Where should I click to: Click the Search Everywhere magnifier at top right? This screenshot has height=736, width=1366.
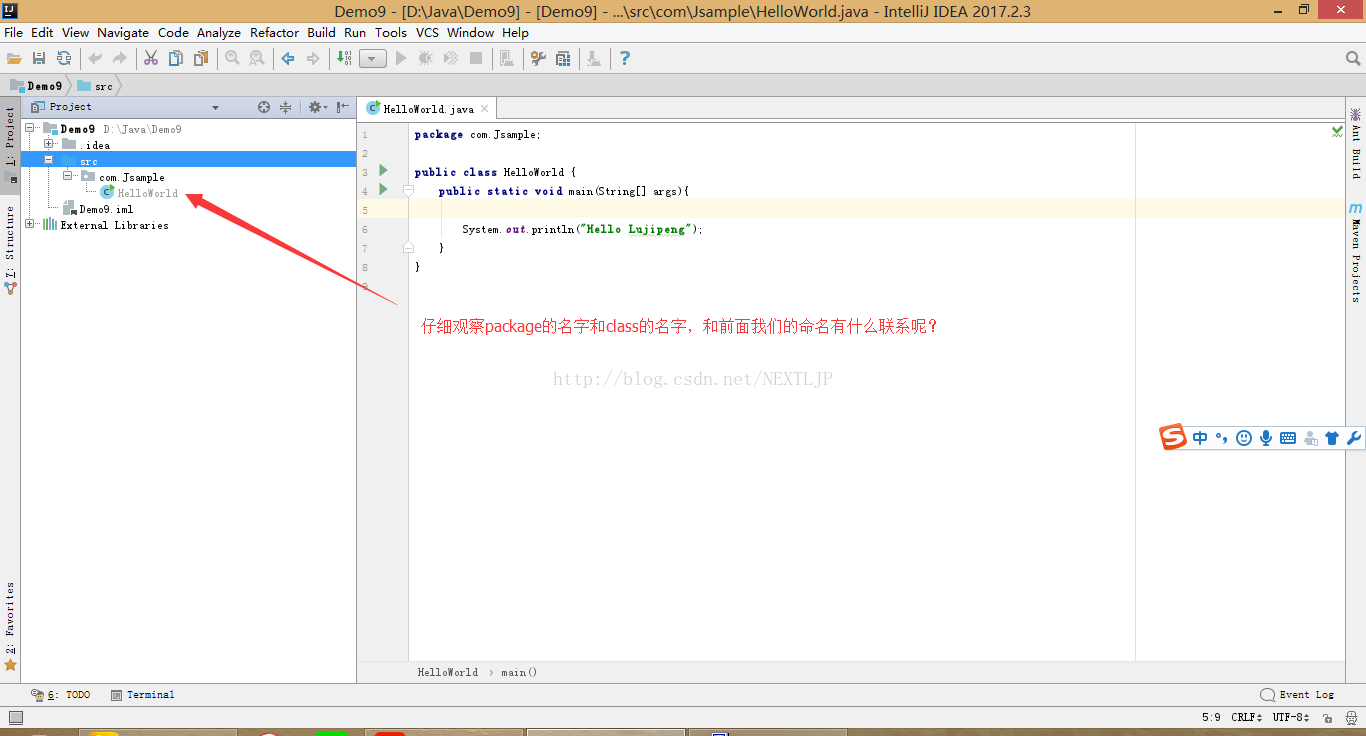click(x=1353, y=59)
